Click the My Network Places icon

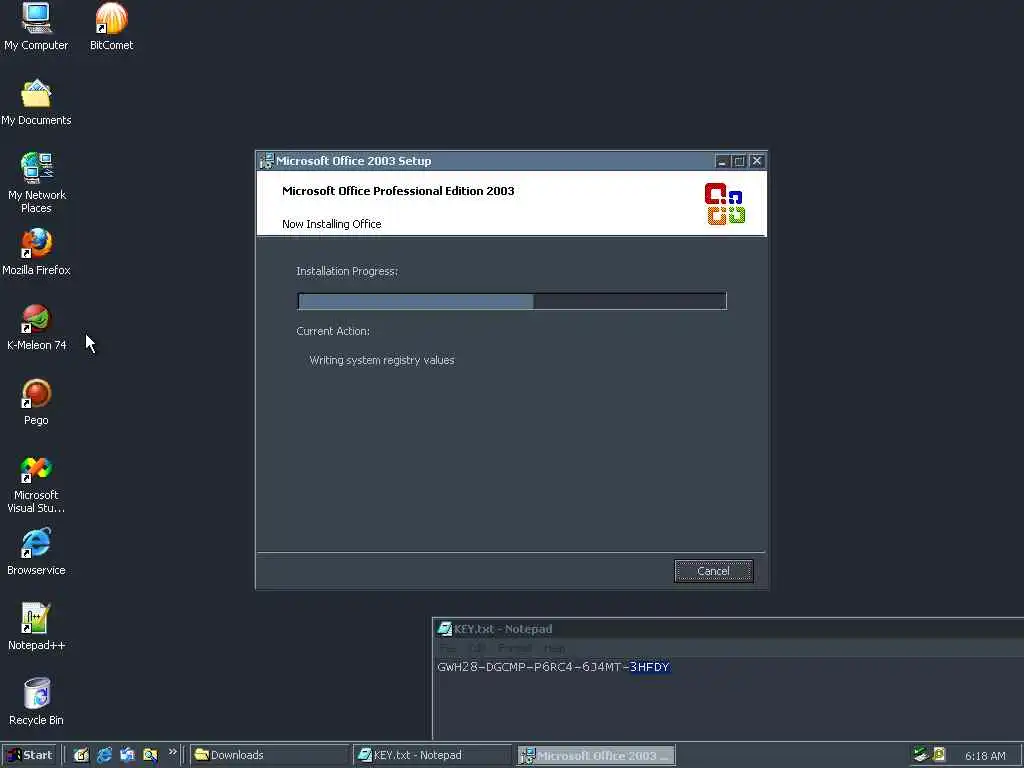pos(37,183)
